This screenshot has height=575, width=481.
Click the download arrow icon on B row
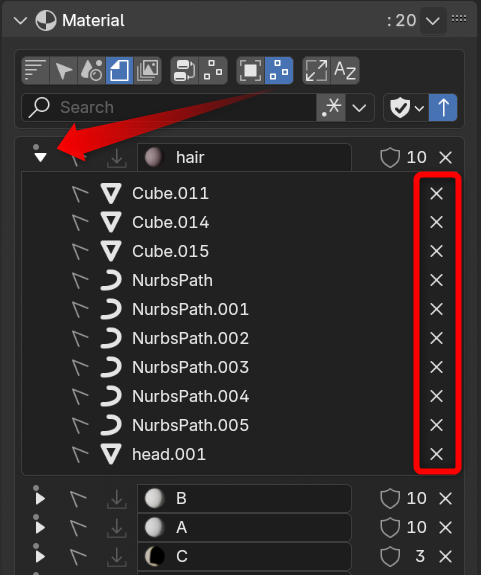117,499
